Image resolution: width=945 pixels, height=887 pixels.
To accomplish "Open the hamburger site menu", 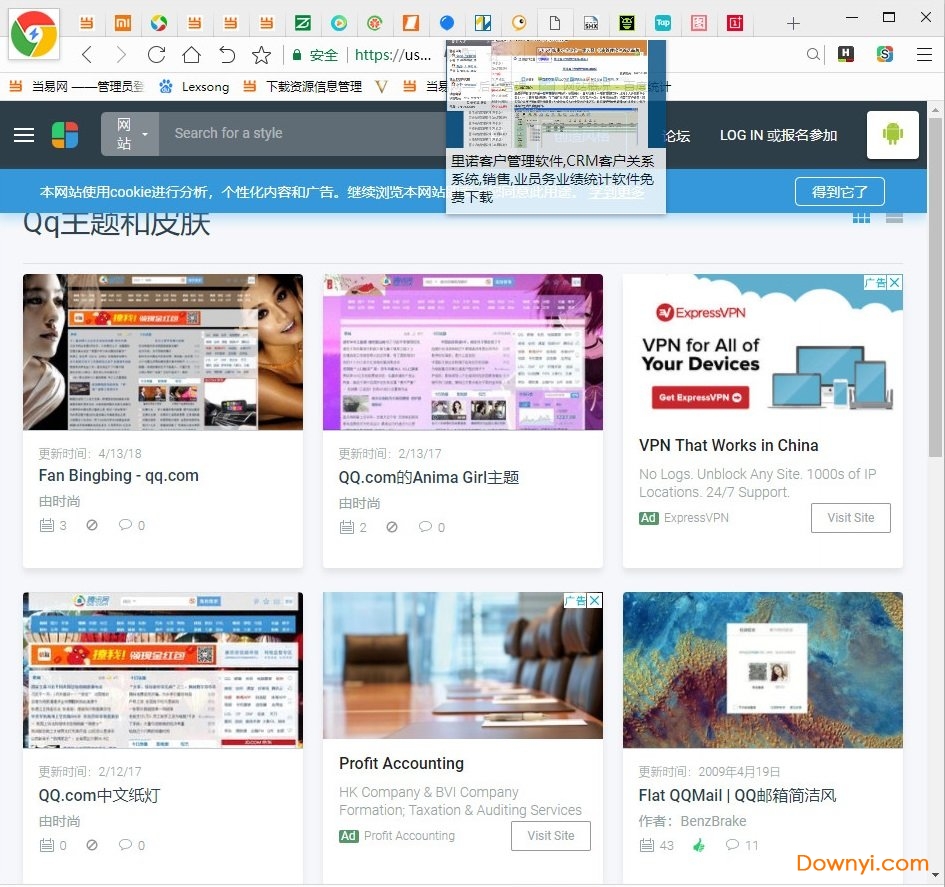I will 24,135.
